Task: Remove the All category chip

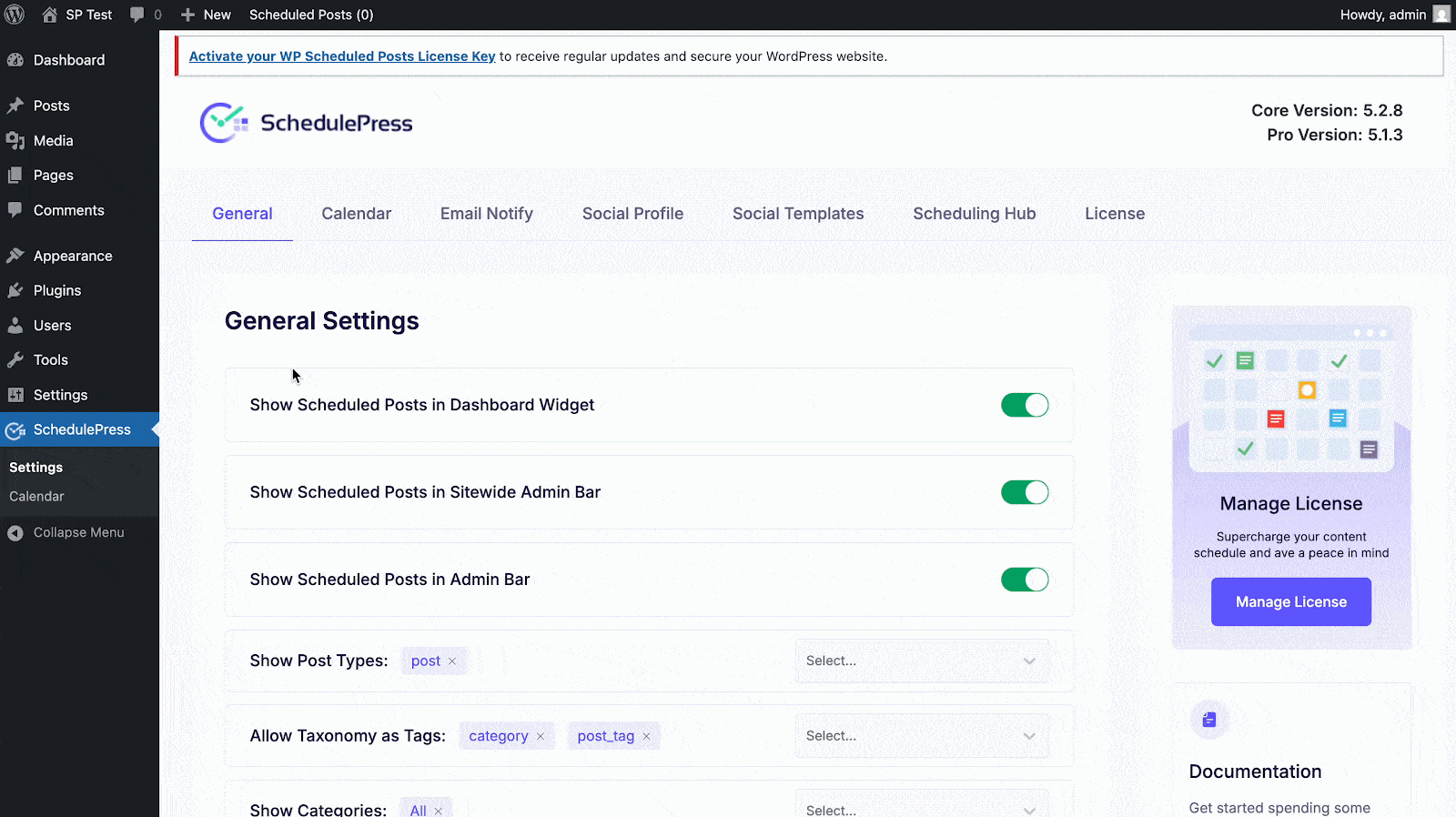Action: pos(439,811)
